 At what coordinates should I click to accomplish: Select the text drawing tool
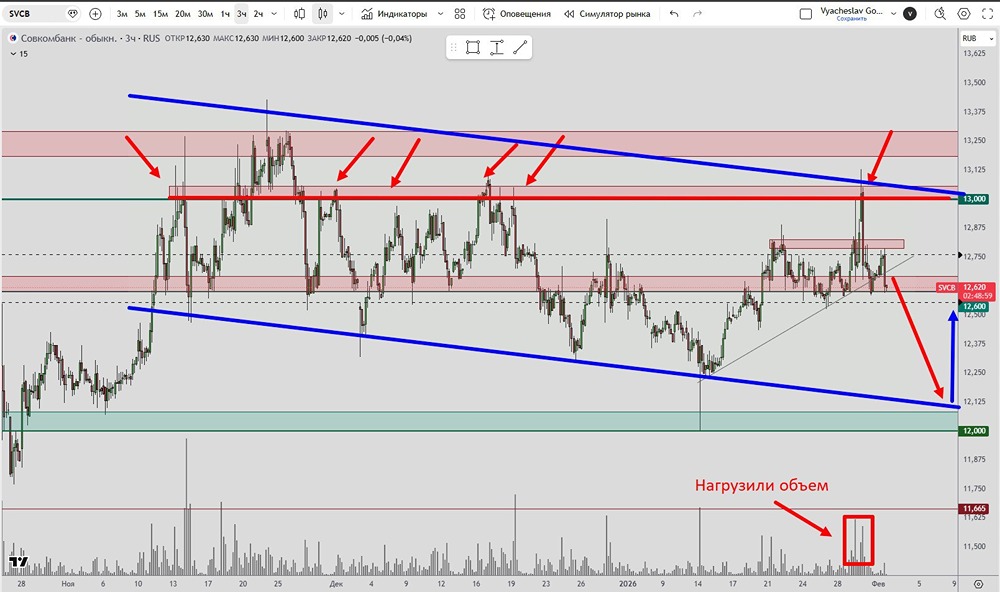tap(496, 47)
